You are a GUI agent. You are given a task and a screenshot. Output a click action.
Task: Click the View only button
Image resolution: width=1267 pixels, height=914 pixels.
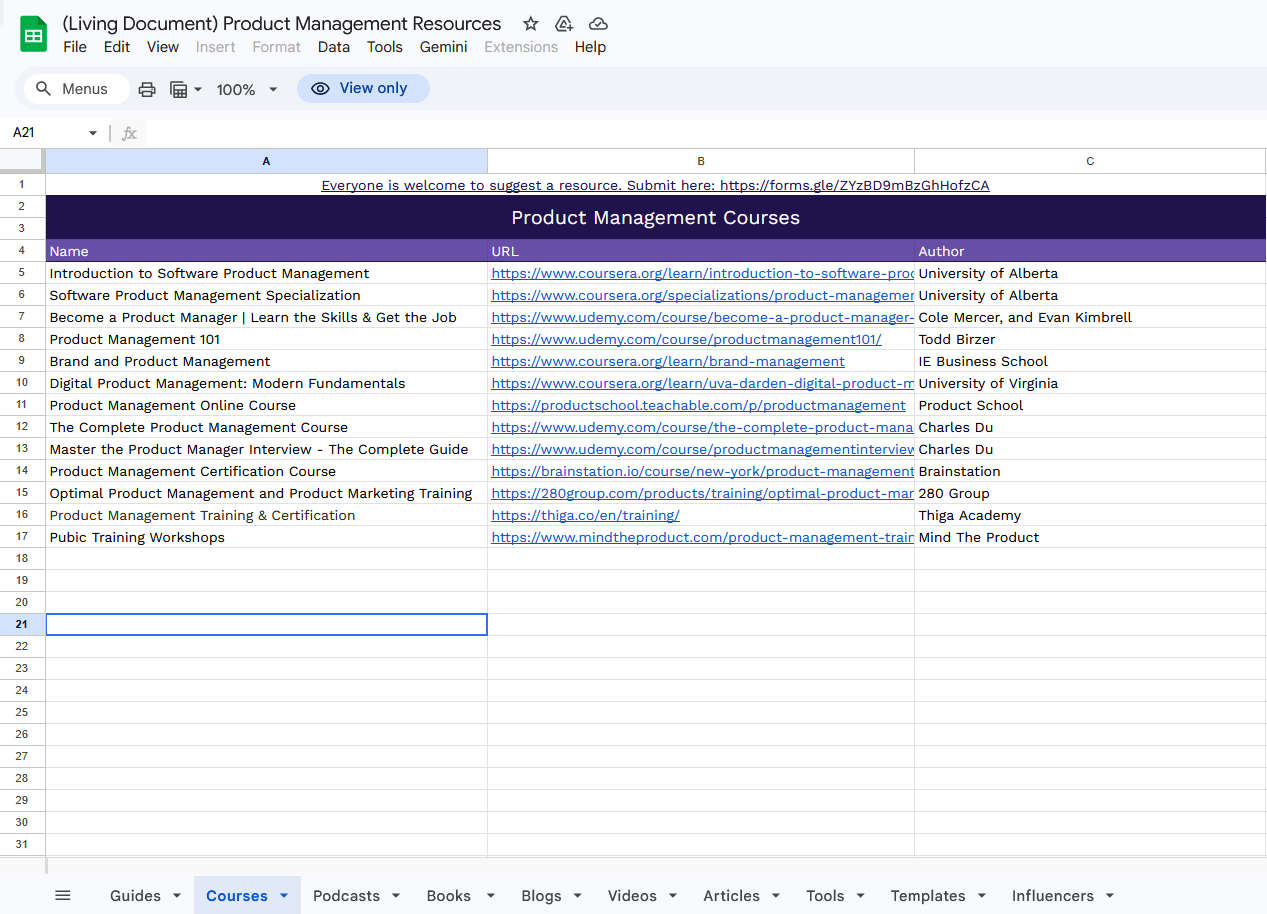363,88
